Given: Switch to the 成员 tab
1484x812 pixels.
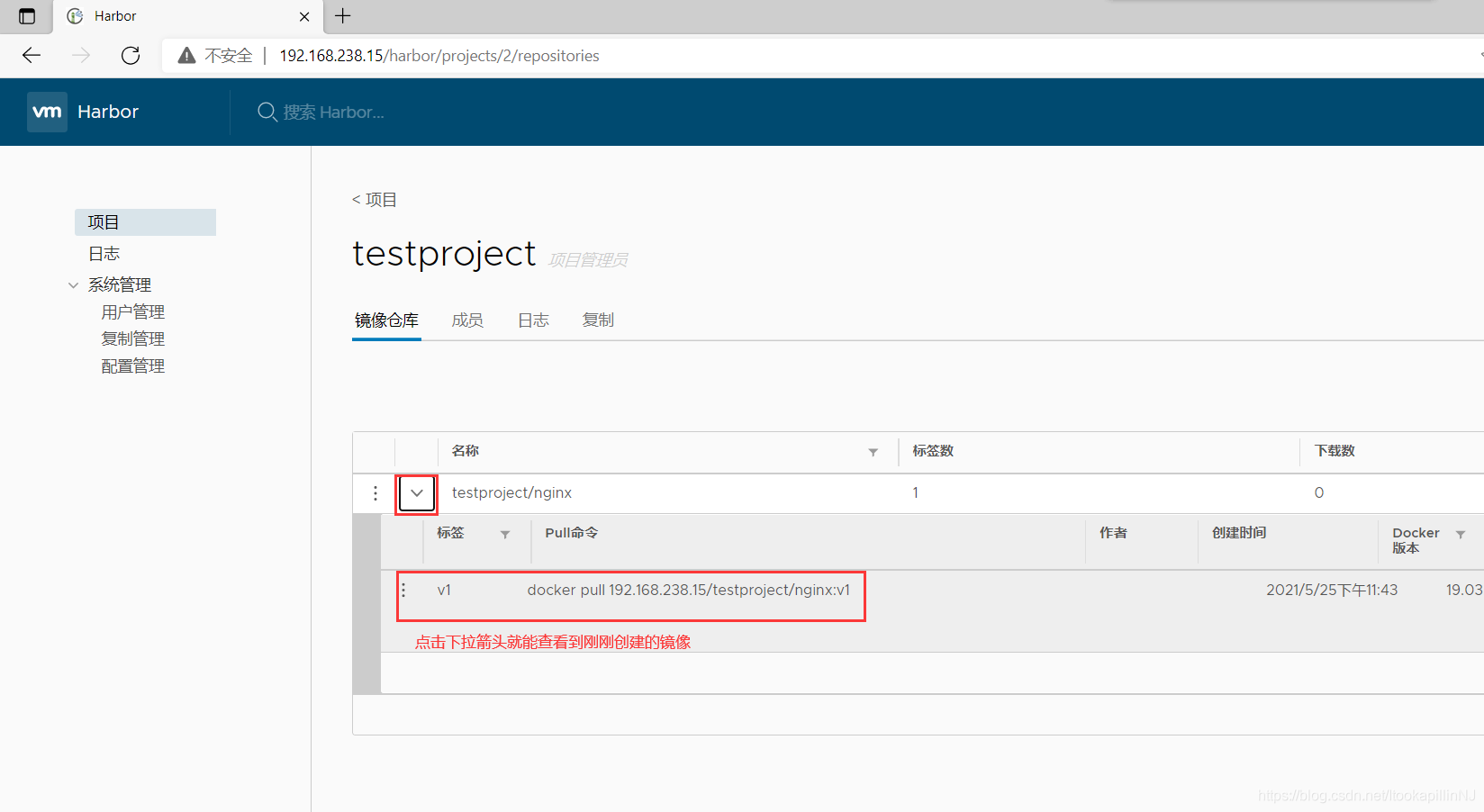Looking at the screenshot, I should pyautogui.click(x=467, y=320).
